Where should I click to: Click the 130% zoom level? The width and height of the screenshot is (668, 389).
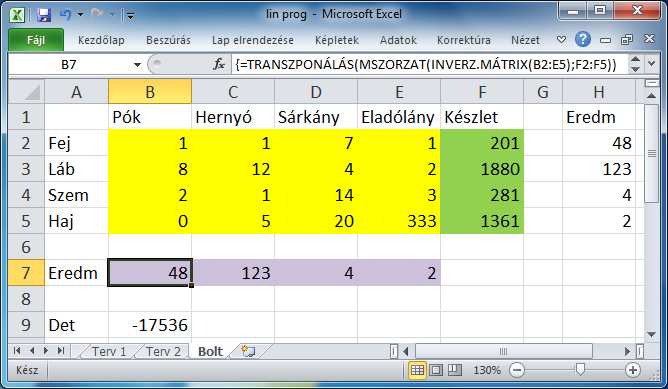tap(487, 370)
